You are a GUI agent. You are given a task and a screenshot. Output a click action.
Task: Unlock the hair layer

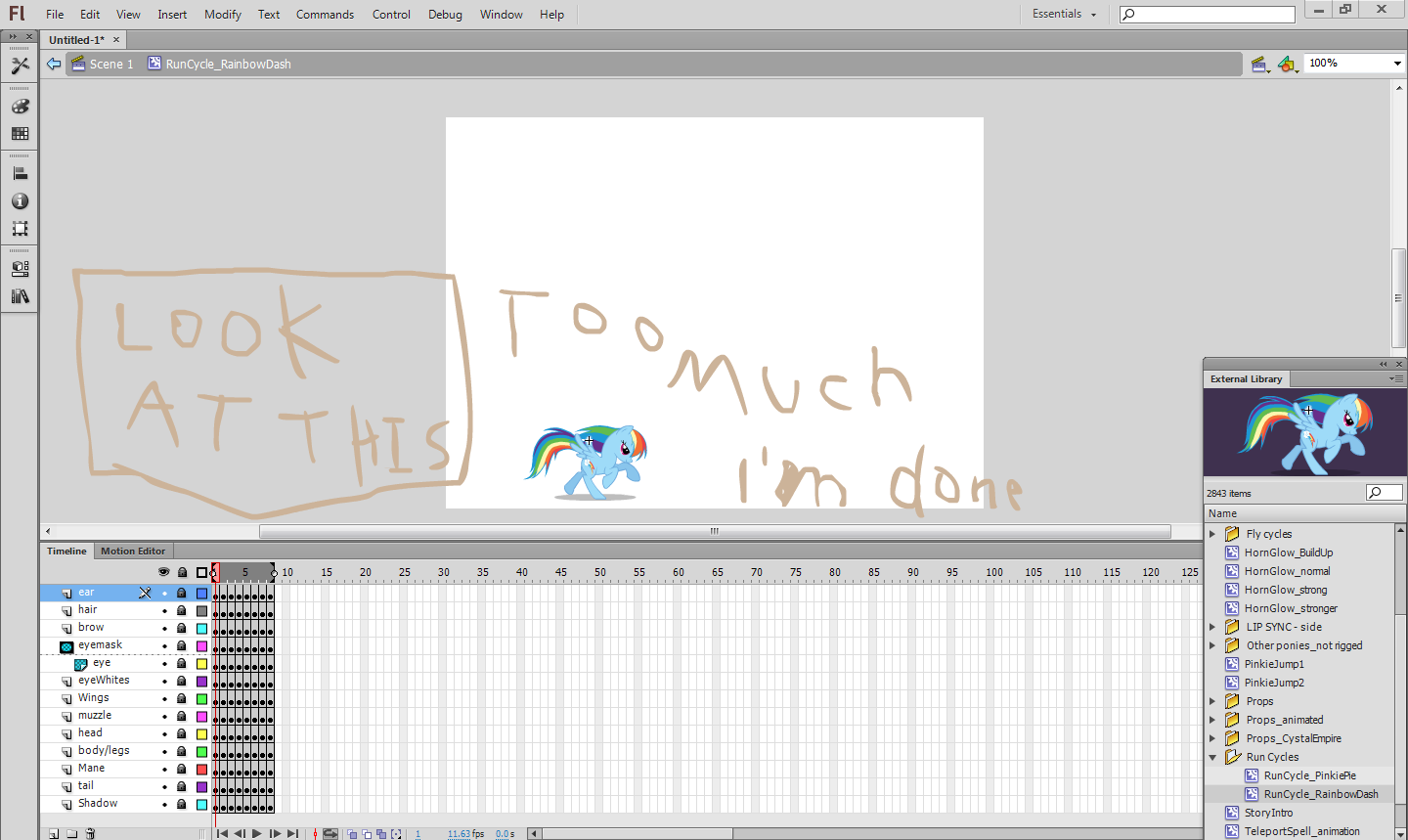[x=182, y=611]
